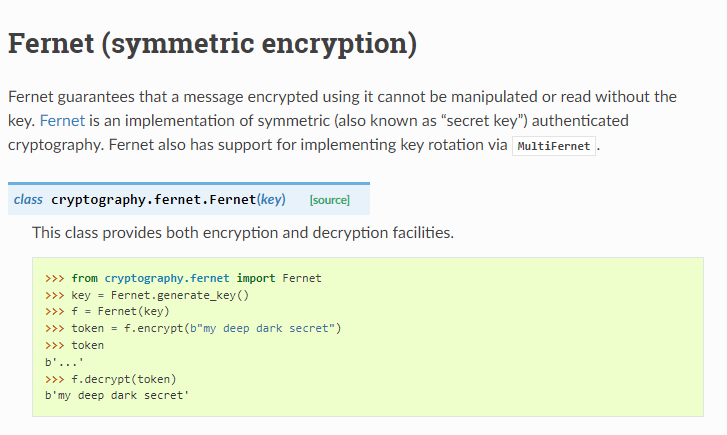This screenshot has width=727, height=435.
Task: Click the 'token = f.encrypt' code line
Action: point(193,328)
